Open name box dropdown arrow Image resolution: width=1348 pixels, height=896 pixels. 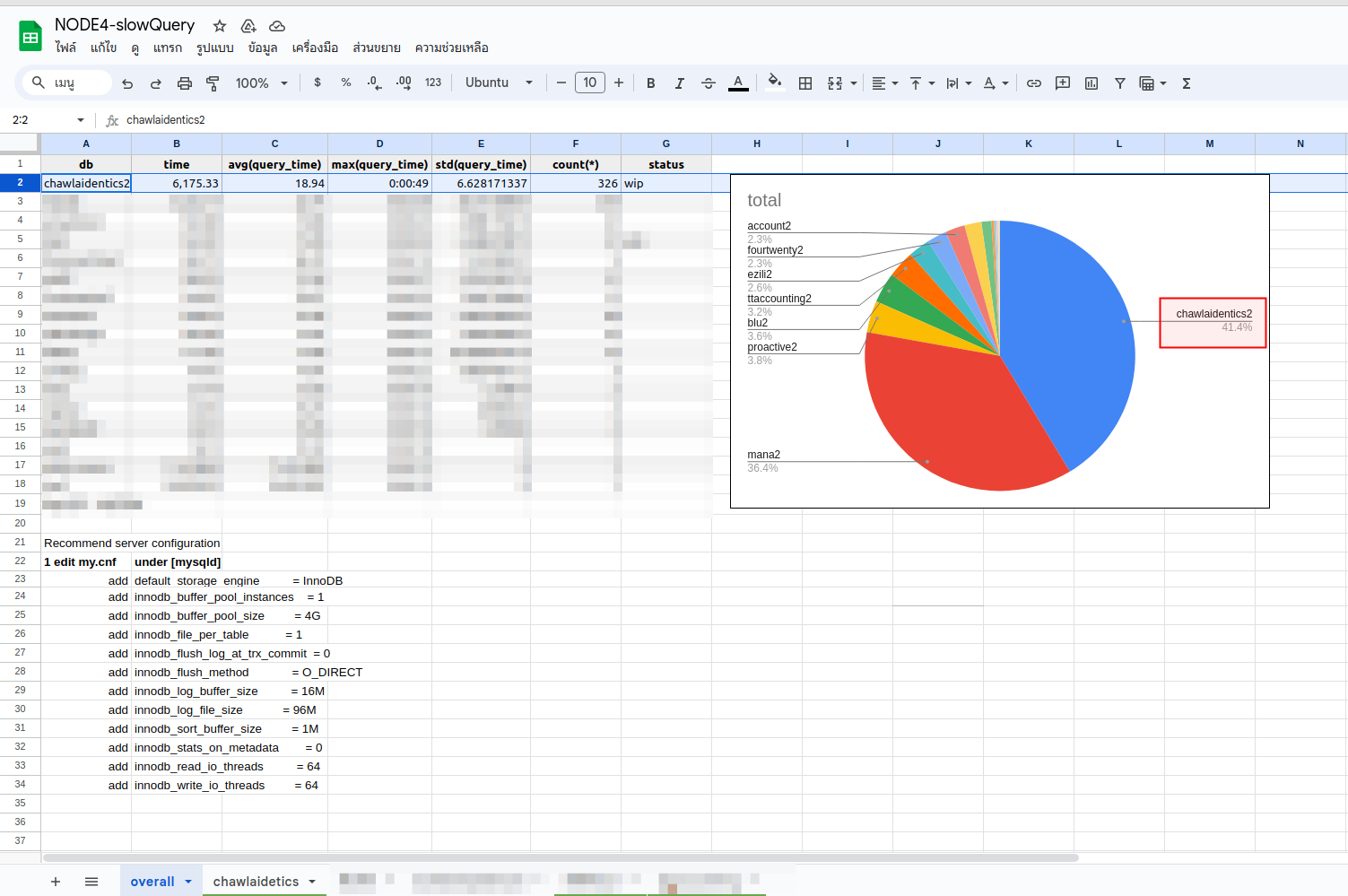pos(81,120)
